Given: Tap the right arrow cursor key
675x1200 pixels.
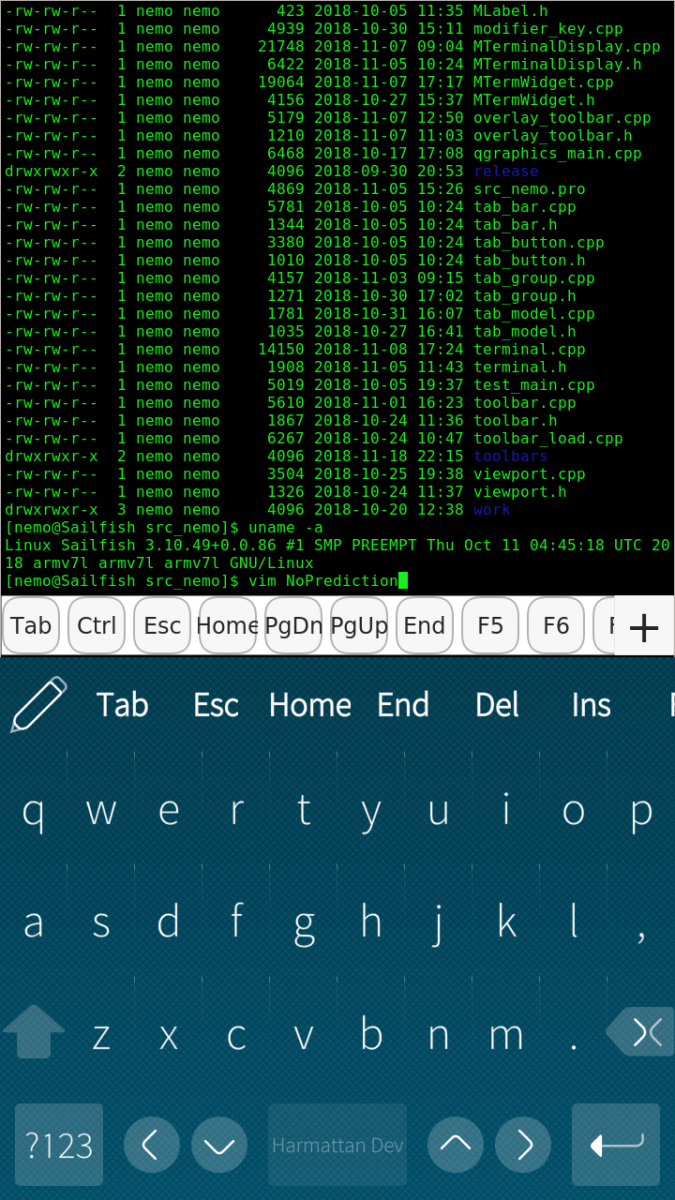Looking at the screenshot, I should (523, 1144).
